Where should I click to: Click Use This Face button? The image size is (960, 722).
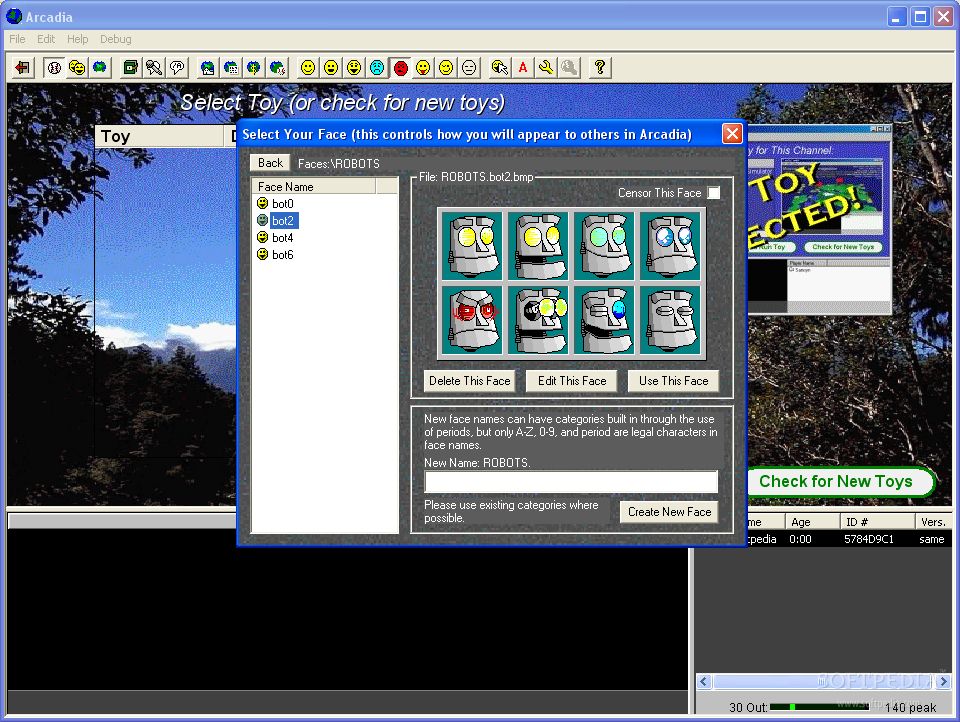pos(673,381)
